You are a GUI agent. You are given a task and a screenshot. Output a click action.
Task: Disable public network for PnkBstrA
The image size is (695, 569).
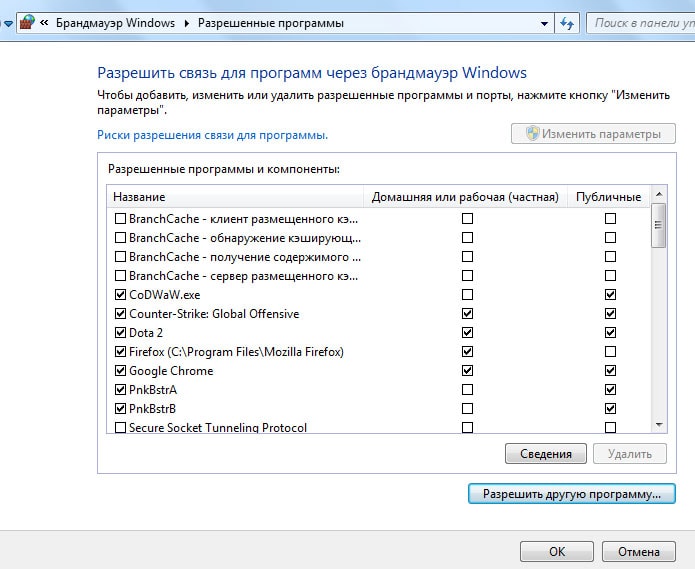tap(610, 389)
